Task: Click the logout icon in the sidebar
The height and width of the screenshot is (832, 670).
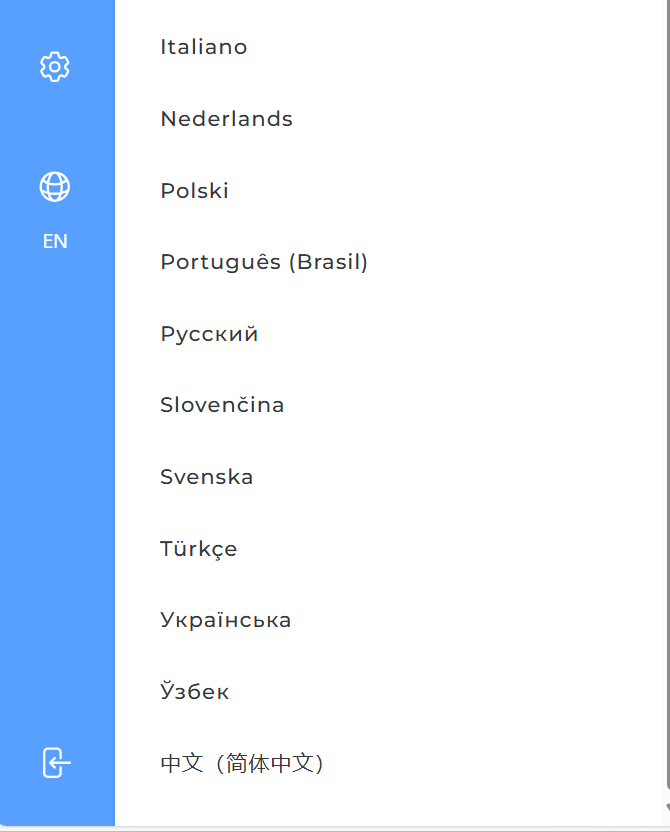Action: tap(57, 763)
